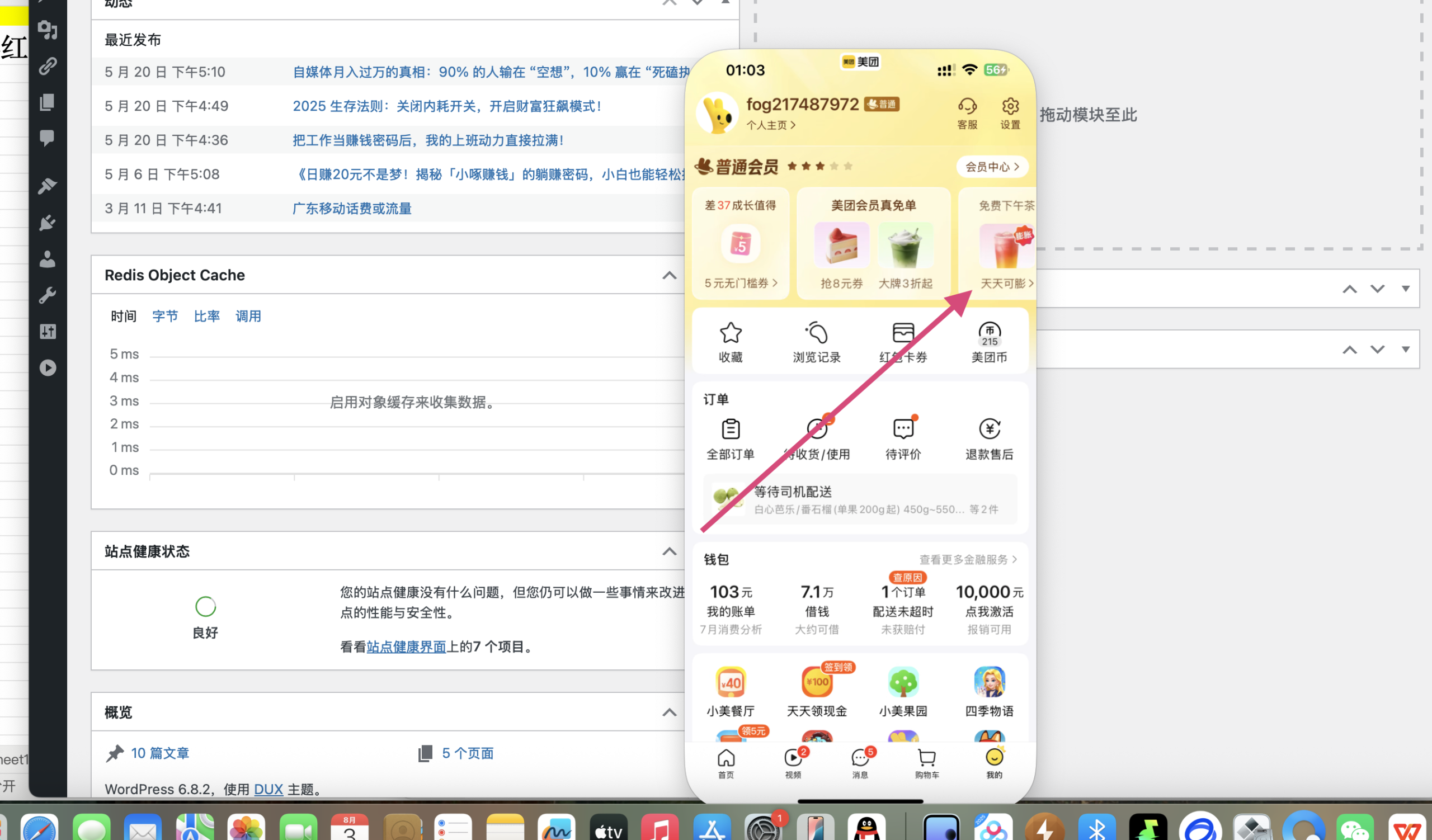Screen dimensions: 1432x840
Task: Open post 广东移动话费或流量 link
Action: 352,209
